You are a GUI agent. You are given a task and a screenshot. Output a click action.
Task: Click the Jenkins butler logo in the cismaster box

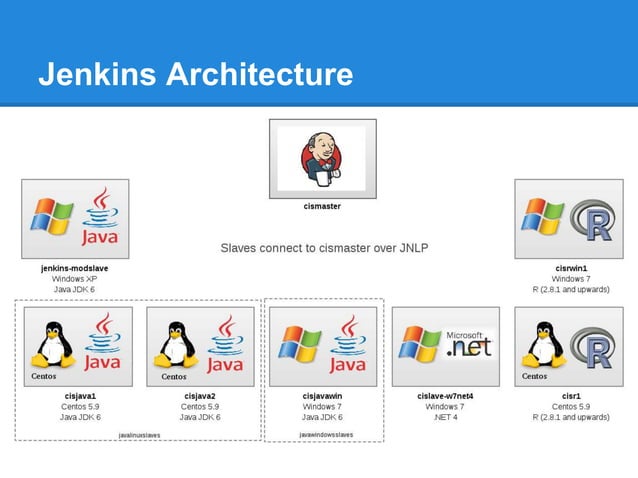pyautogui.click(x=321, y=159)
